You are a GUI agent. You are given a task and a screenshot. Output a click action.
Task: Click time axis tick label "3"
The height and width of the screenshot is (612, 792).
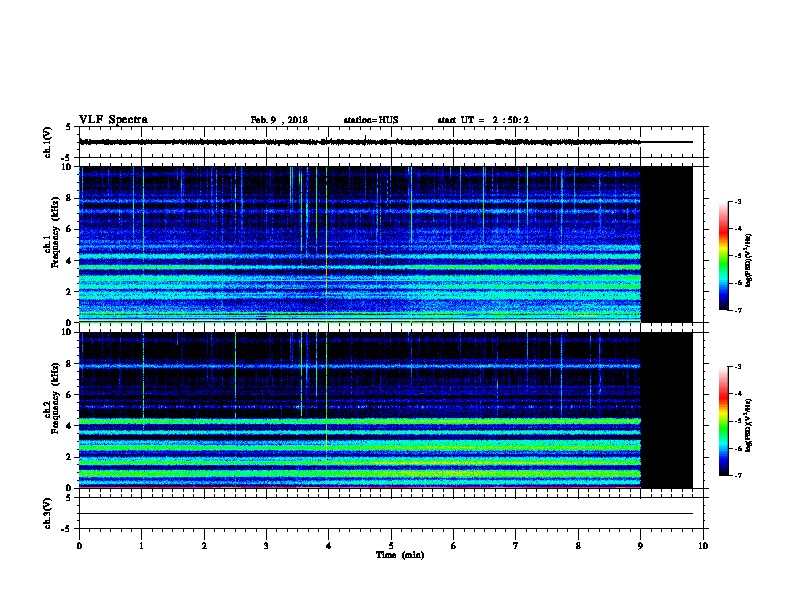click(266, 546)
